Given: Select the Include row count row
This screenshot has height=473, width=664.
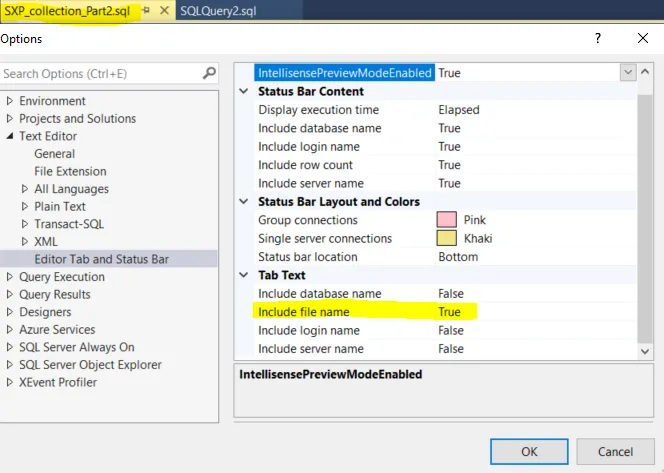Looking at the screenshot, I should [x=445, y=165].
